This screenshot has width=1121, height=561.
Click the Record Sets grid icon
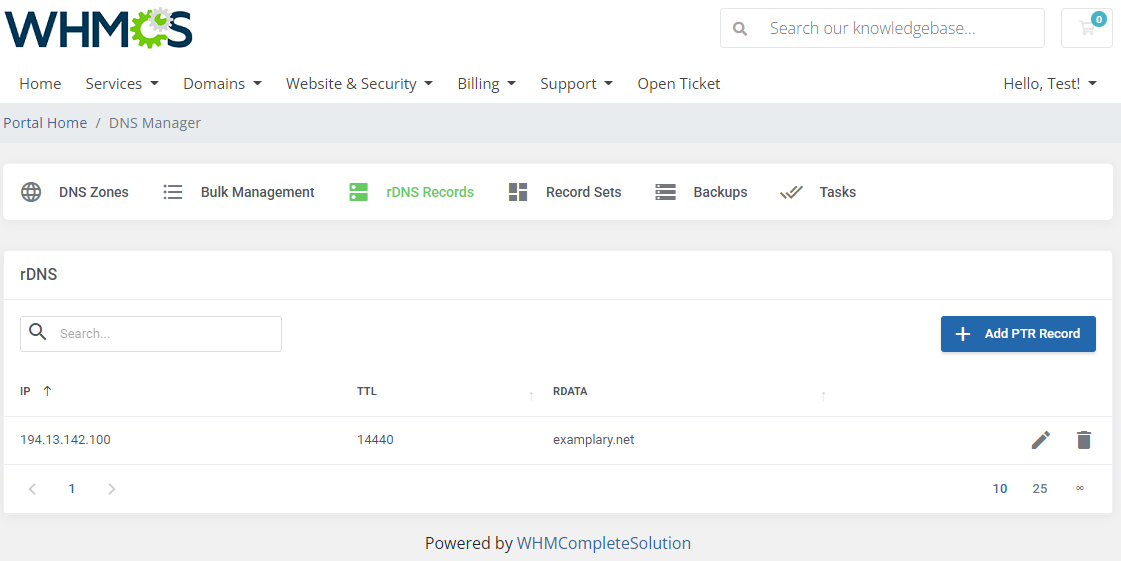518,192
